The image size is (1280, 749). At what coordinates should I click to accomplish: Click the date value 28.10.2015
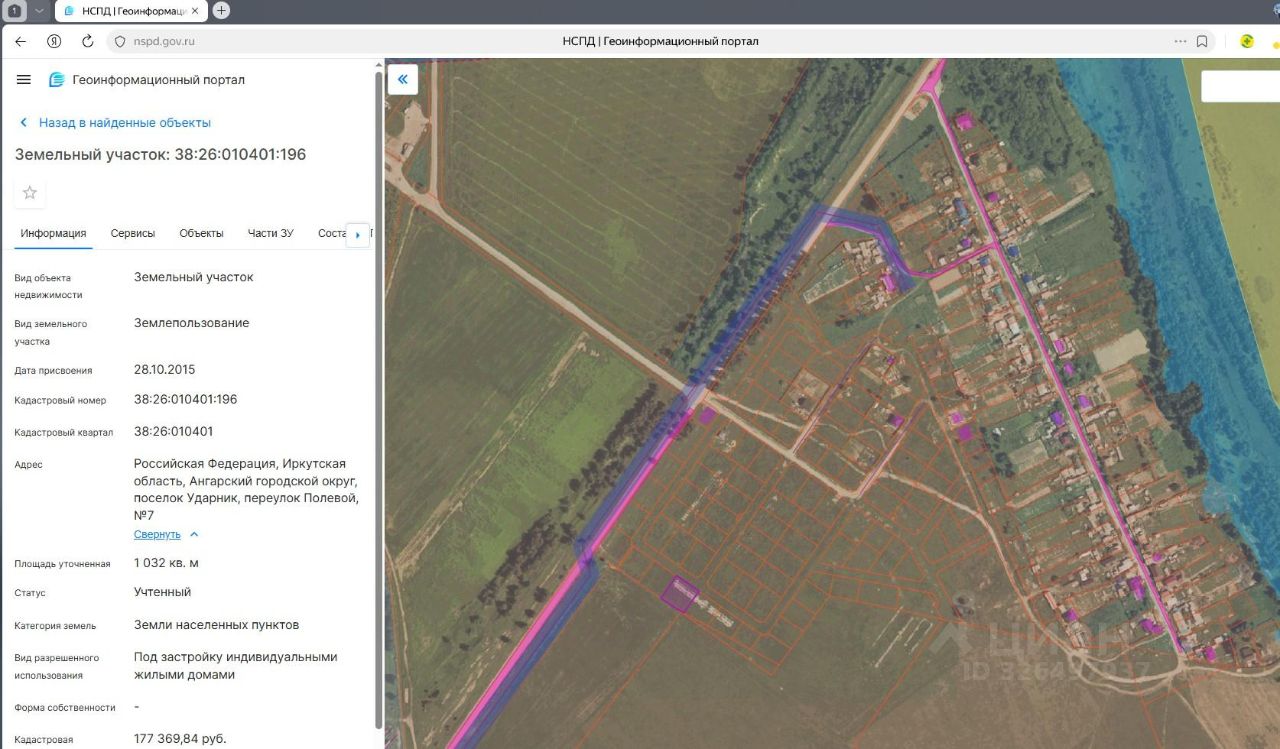[164, 369]
